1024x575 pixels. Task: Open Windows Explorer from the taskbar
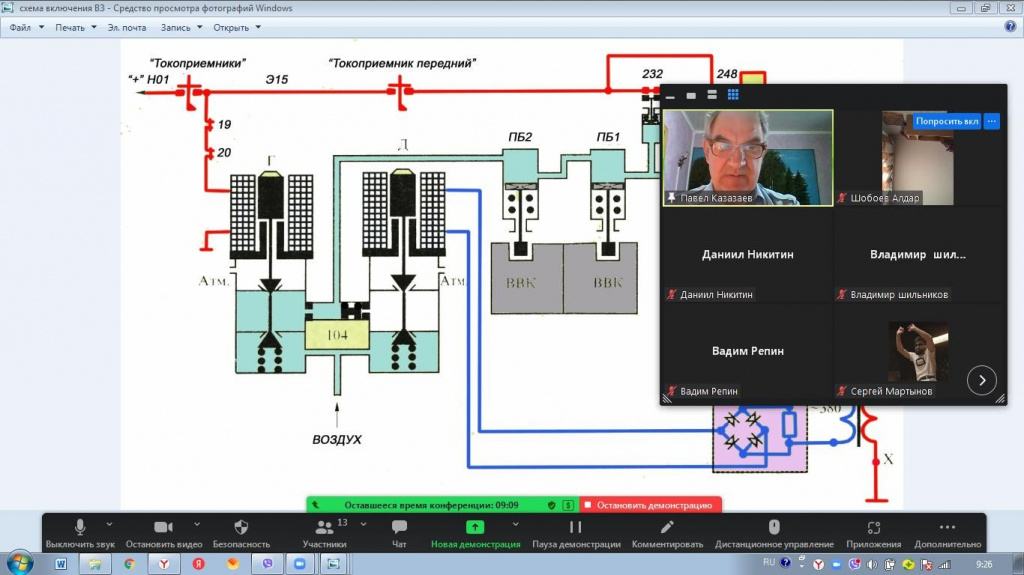point(95,564)
